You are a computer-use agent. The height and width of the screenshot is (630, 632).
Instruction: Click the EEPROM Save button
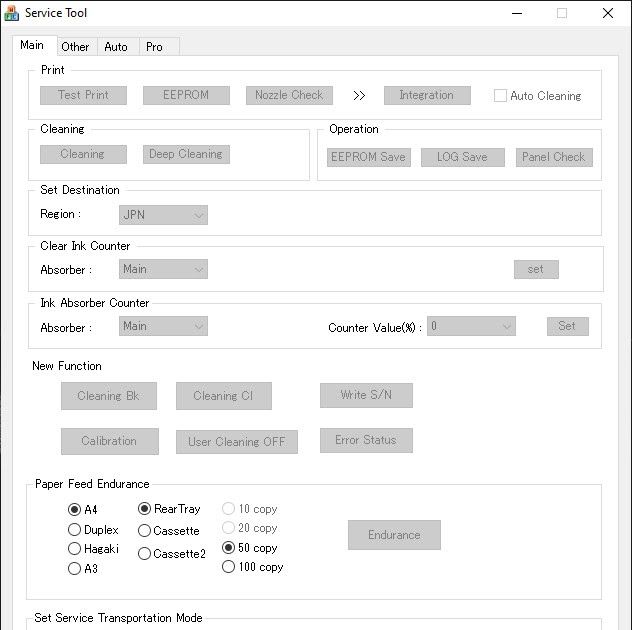point(368,157)
